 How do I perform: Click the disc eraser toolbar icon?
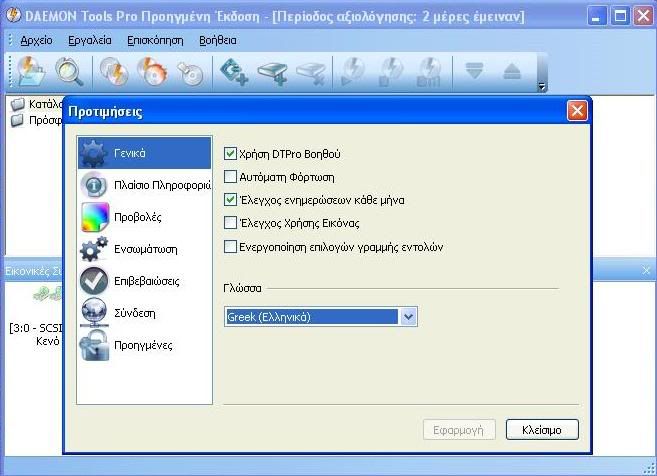tap(191, 72)
